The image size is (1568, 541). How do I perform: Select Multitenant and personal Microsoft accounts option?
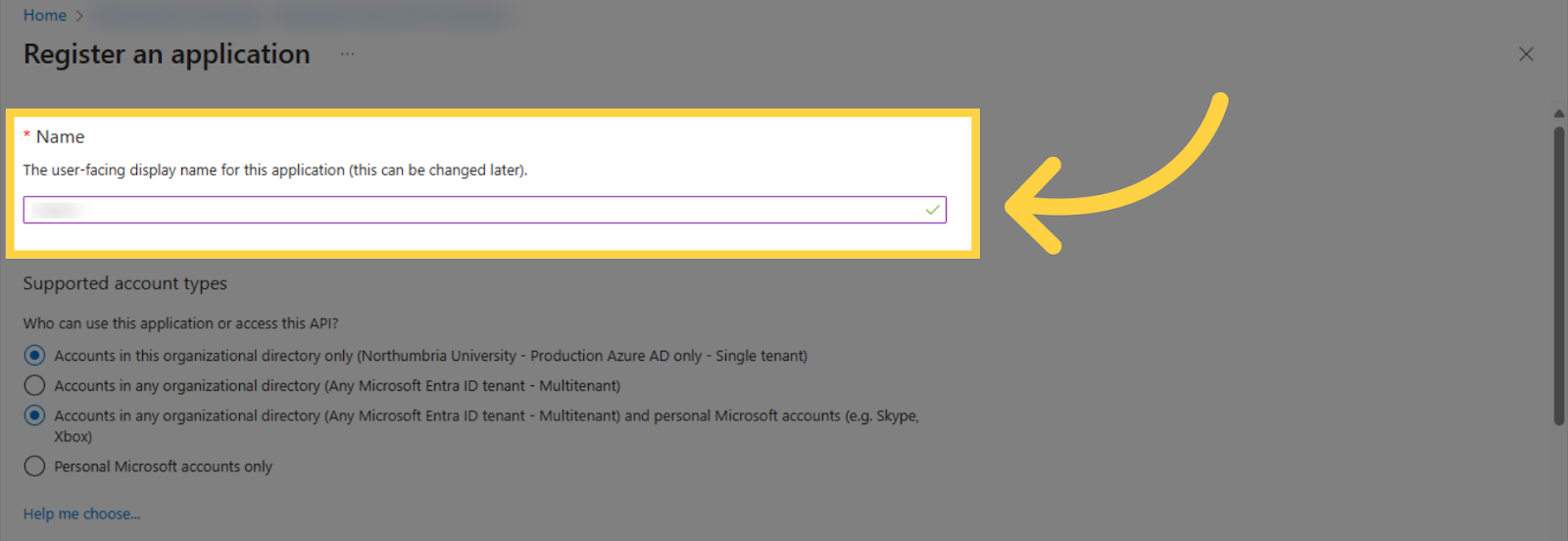34,416
